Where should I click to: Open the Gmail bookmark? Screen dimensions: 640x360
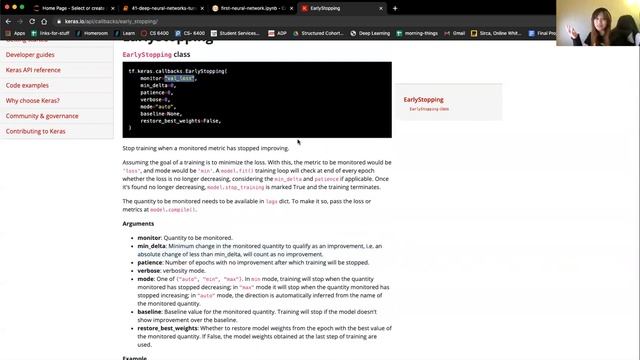454,33
